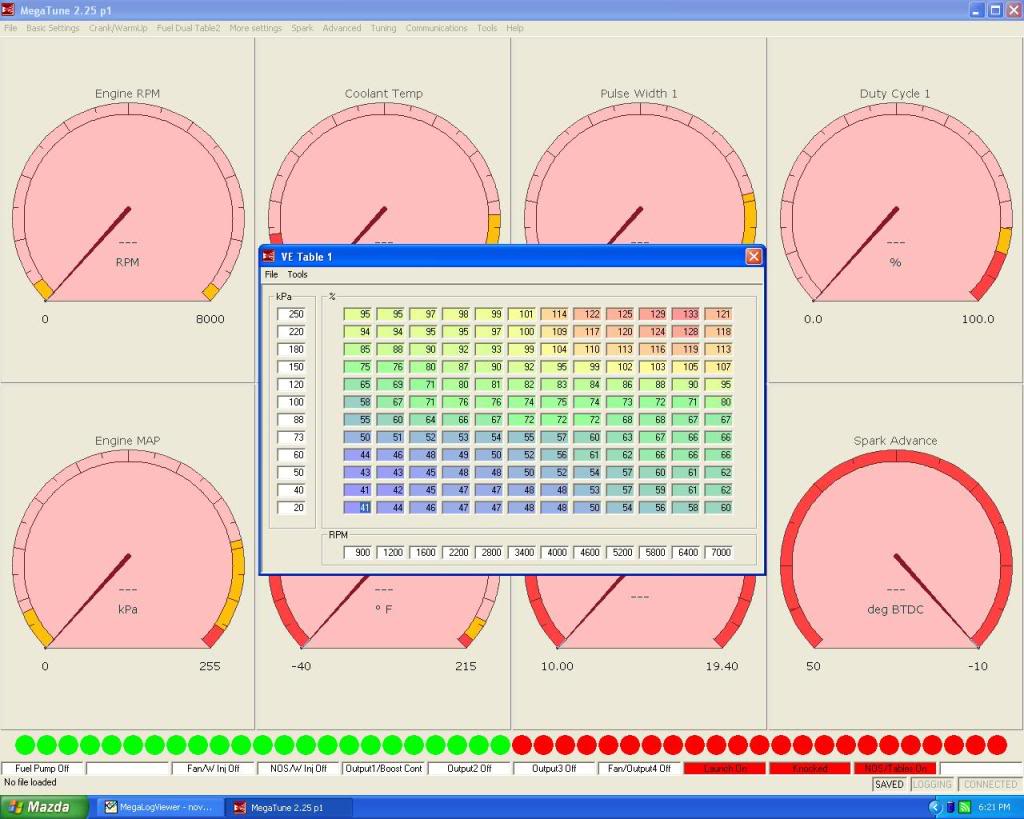Select the 7000 RPM bin field

(718, 553)
